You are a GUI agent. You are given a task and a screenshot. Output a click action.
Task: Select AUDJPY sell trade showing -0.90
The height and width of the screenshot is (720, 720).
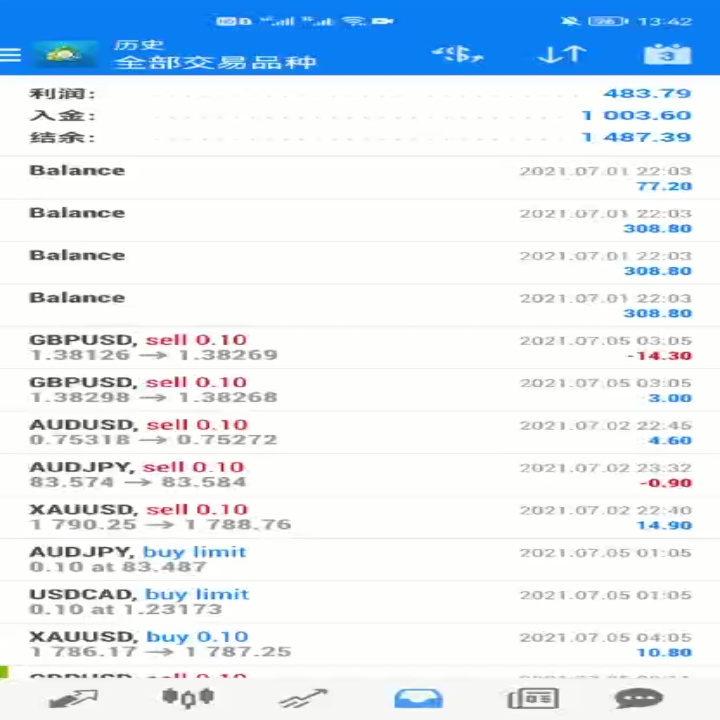click(360, 475)
